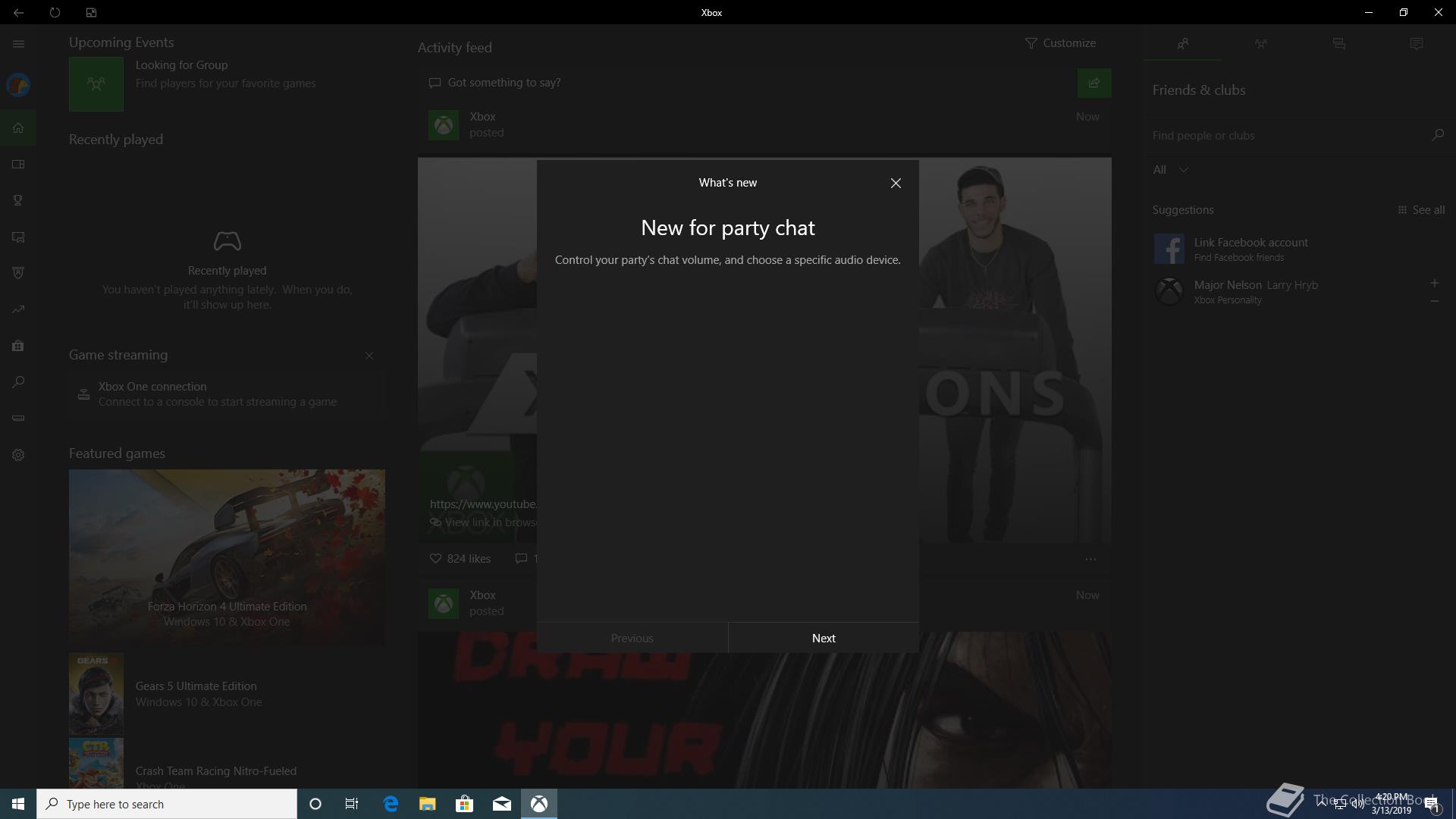The height and width of the screenshot is (819, 1456).
Task: Open Settings gear in sidebar
Action: (18, 455)
